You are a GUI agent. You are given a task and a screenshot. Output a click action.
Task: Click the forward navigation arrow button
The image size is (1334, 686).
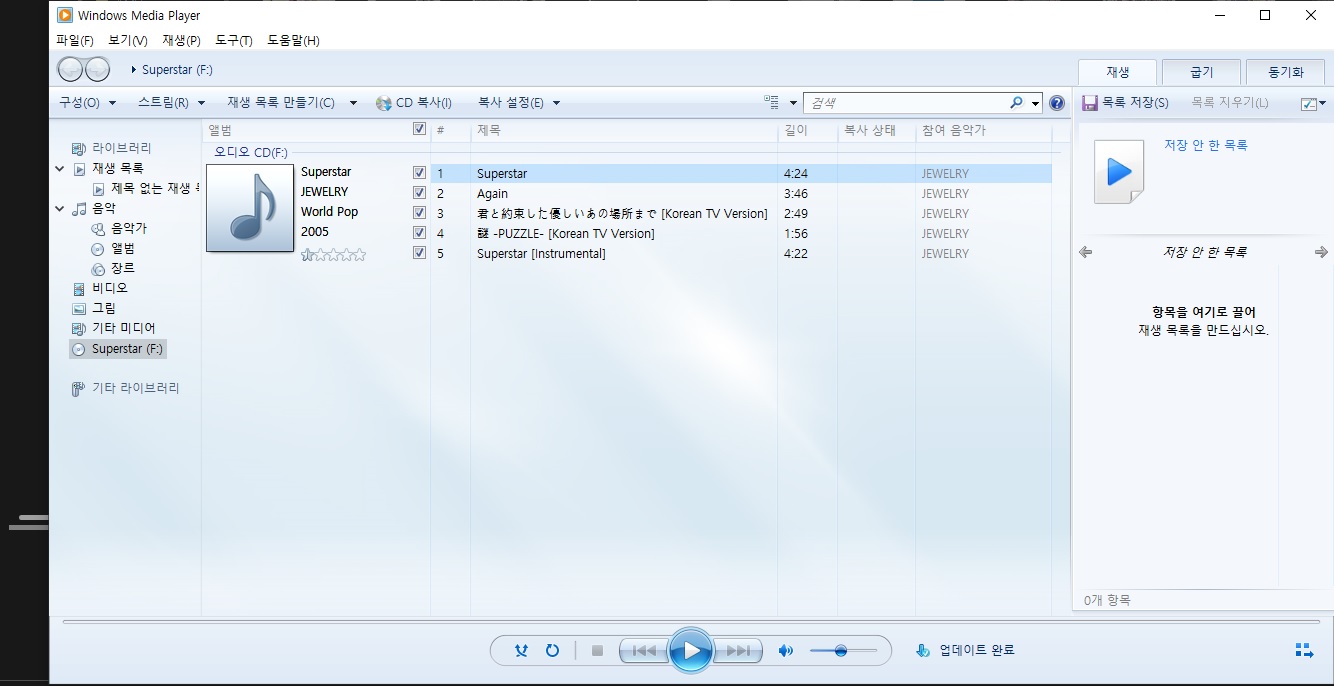coord(97,69)
